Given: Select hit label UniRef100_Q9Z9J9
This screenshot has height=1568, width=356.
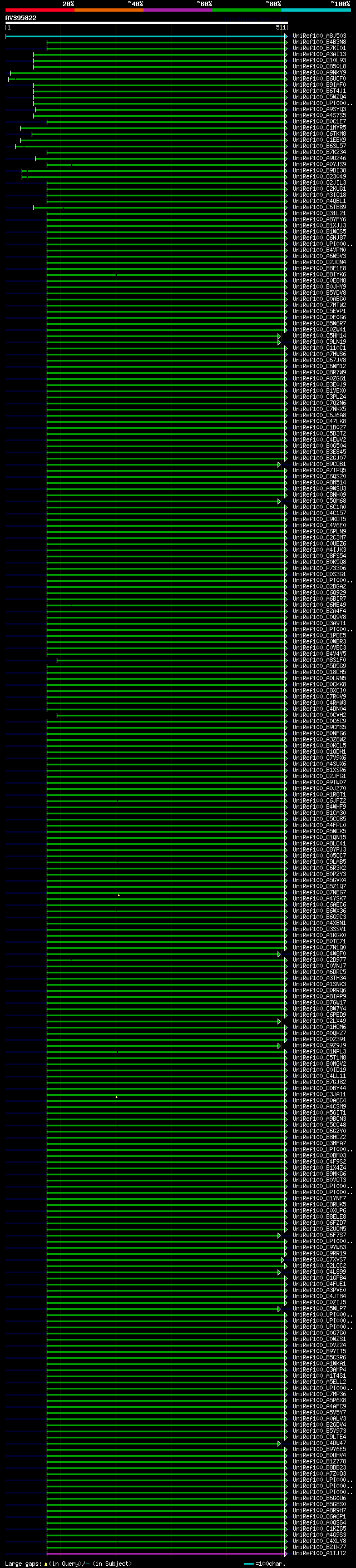Looking at the screenshot, I should 319,1046.
